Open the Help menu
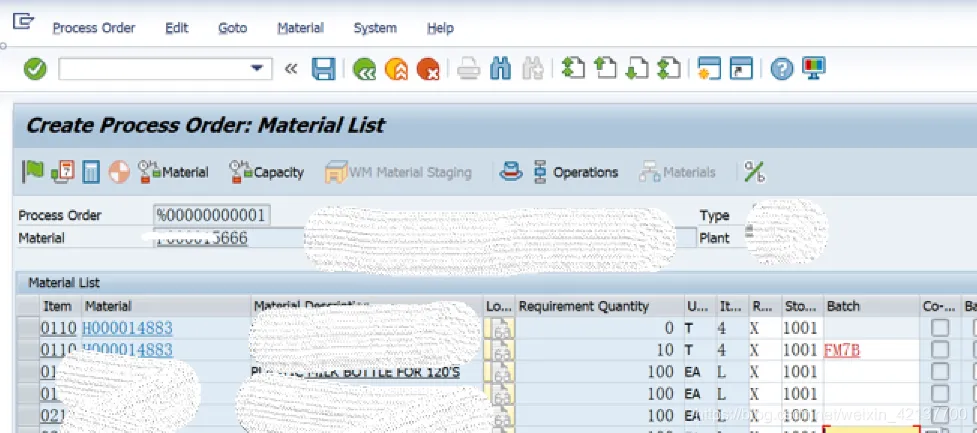This screenshot has width=977, height=433. [x=440, y=28]
